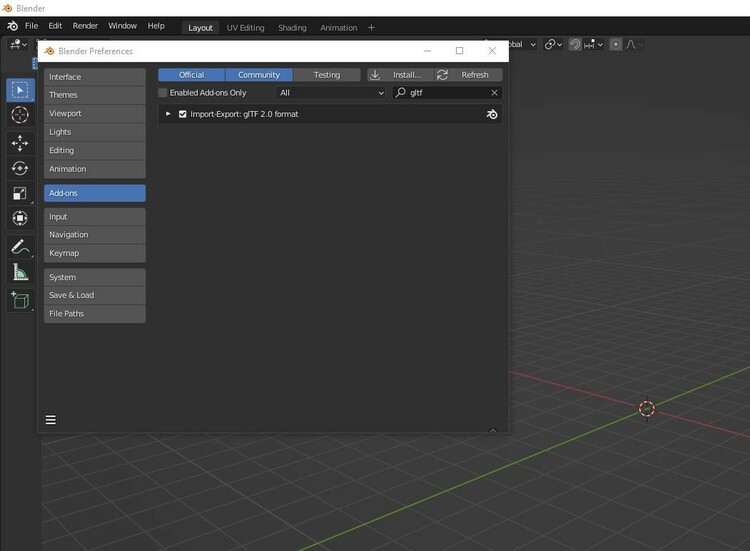Pick the Scale tool
Viewport: 750px width, 551px height.
point(20,193)
